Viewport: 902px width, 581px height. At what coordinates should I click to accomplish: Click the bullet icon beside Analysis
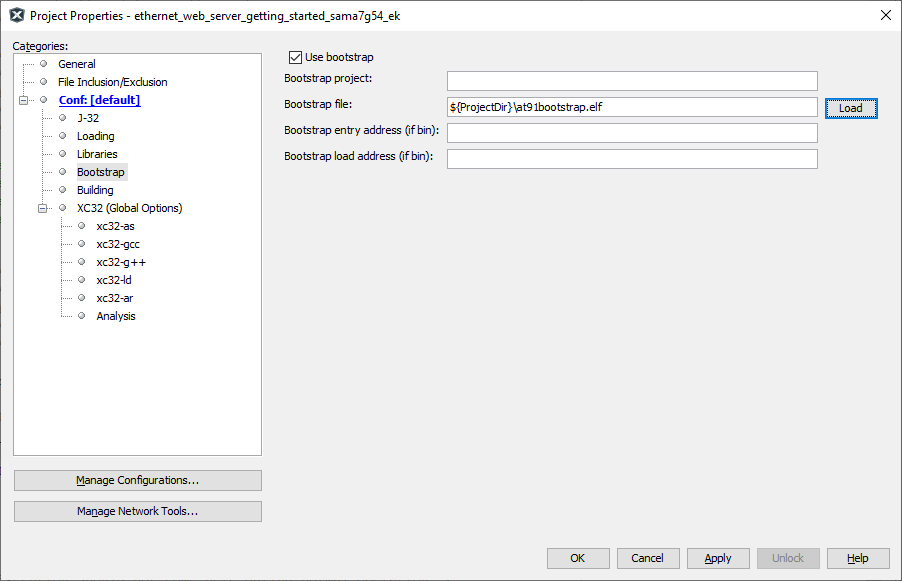(82, 316)
